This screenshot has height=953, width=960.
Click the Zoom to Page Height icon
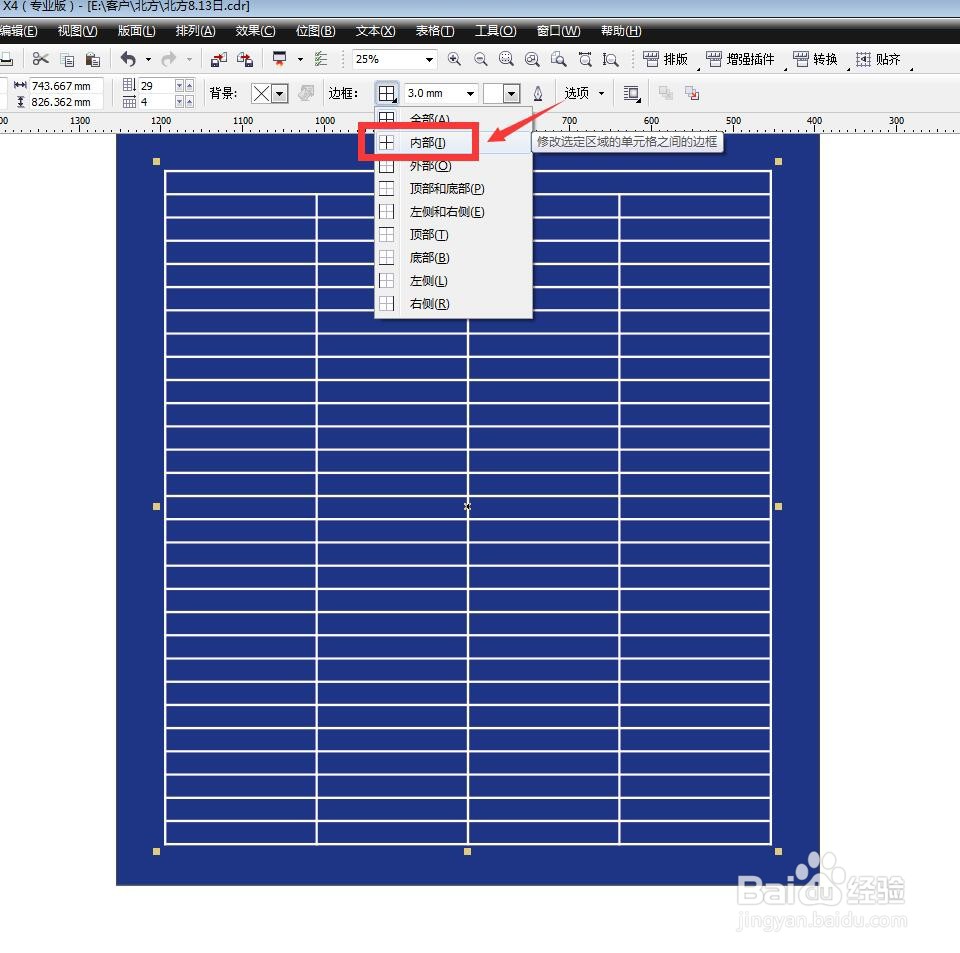[610, 59]
